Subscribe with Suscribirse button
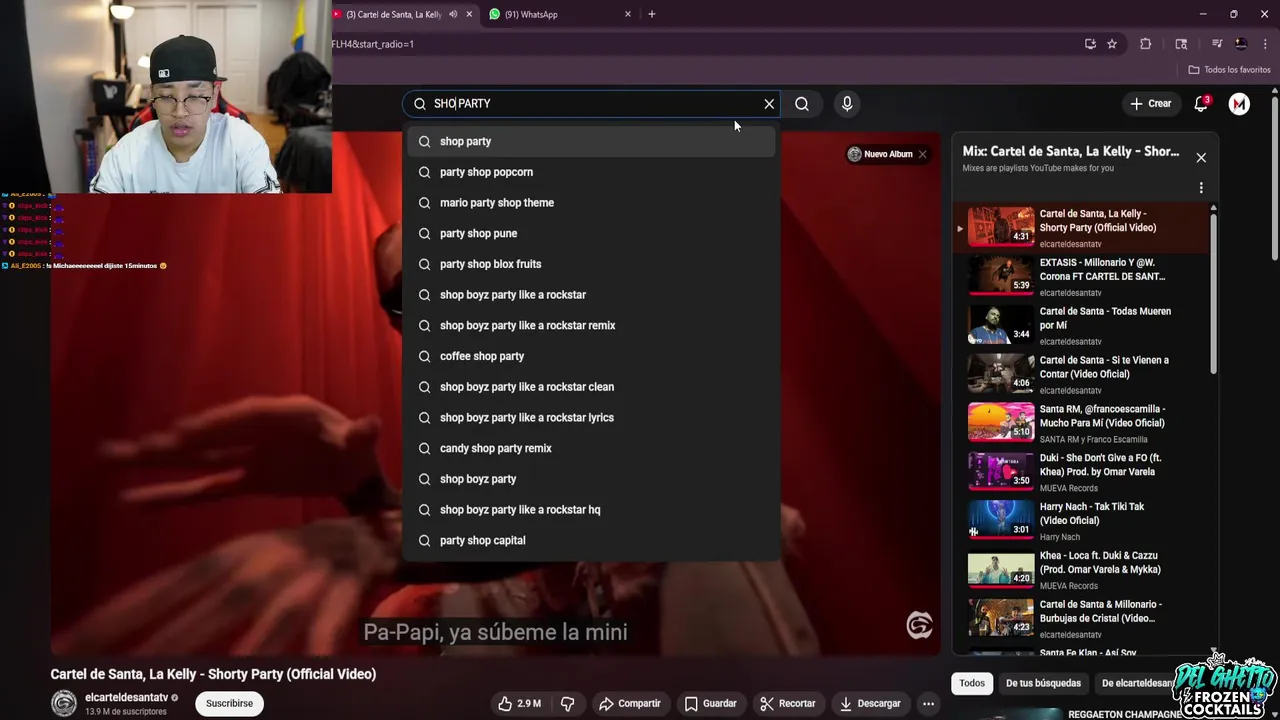Image resolution: width=1280 pixels, height=720 pixels. pyautogui.click(x=229, y=704)
